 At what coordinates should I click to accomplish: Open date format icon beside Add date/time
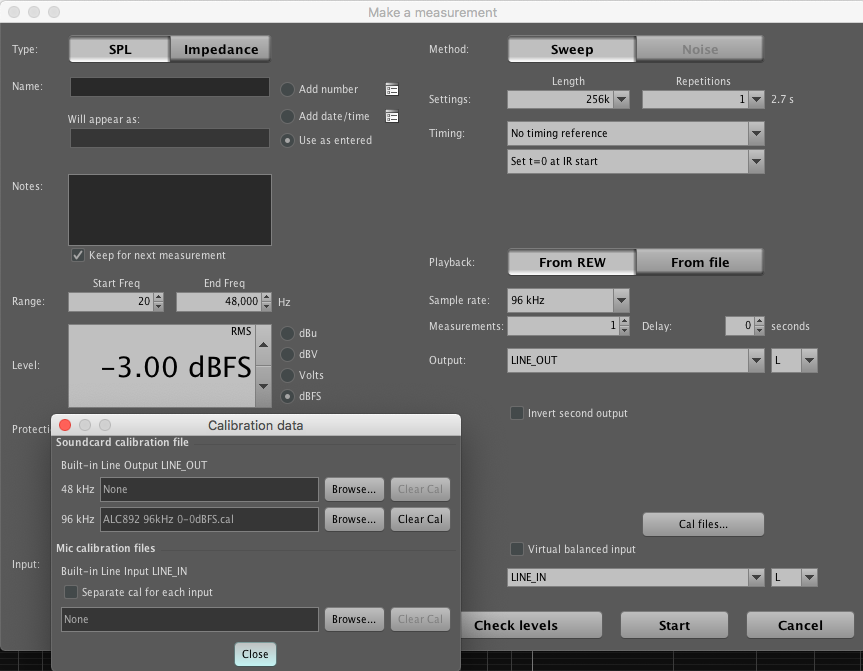(x=392, y=116)
